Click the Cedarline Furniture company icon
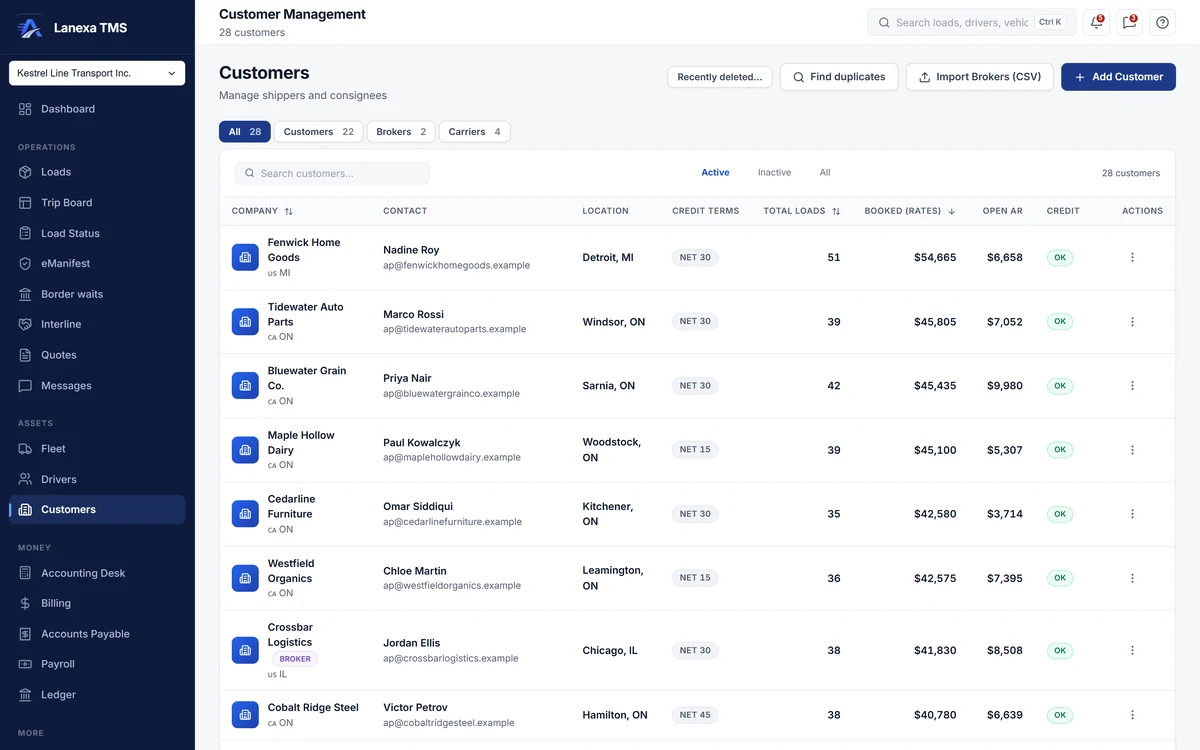 tap(245, 514)
